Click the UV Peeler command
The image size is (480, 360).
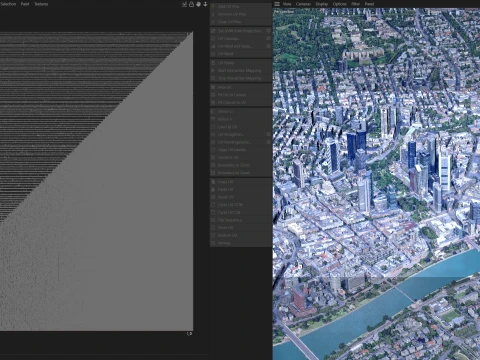(241, 63)
